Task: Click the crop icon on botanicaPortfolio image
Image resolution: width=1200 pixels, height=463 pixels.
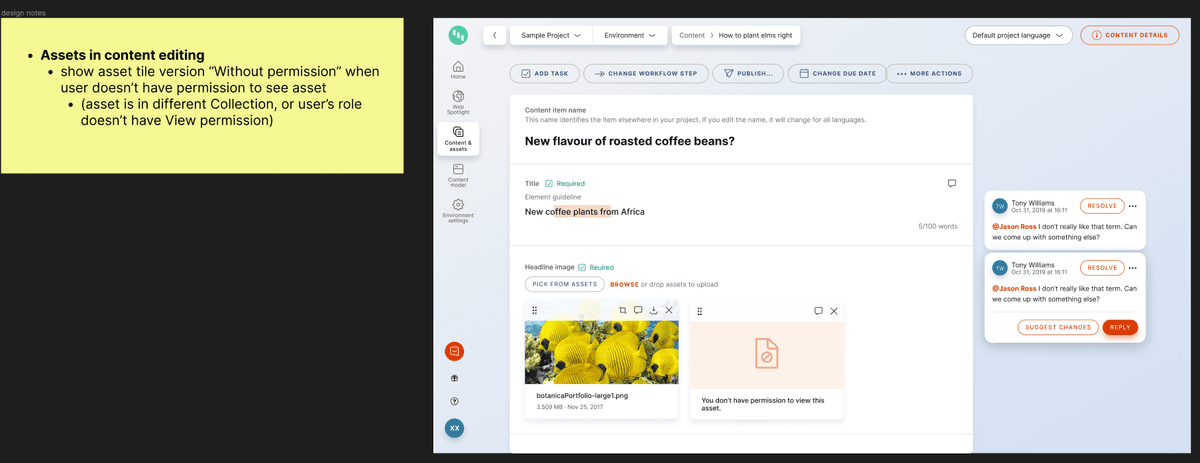Action: point(622,311)
